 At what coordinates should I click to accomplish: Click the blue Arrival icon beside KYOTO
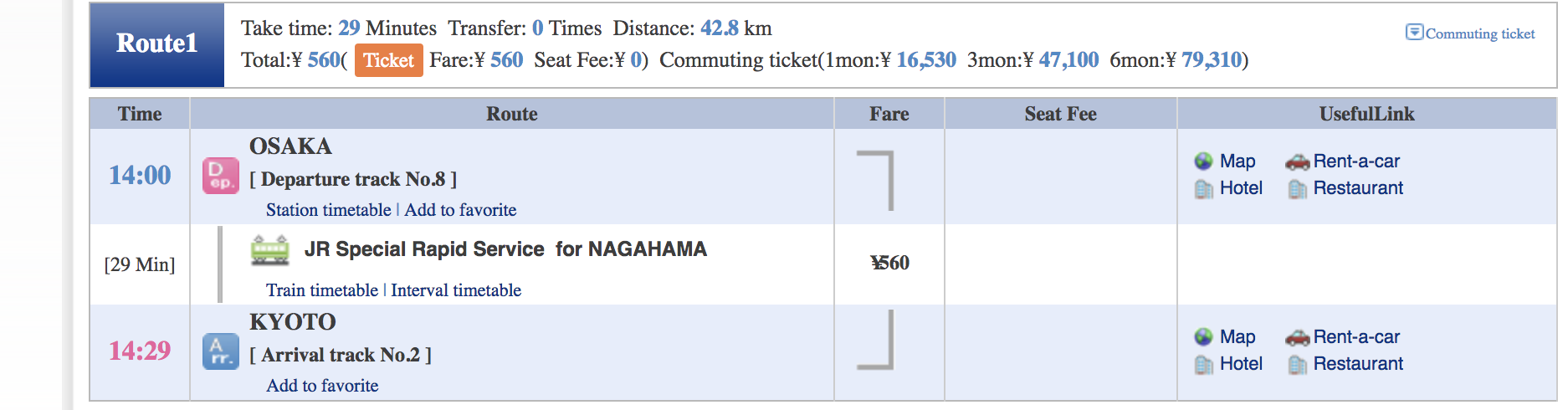pyautogui.click(x=221, y=351)
